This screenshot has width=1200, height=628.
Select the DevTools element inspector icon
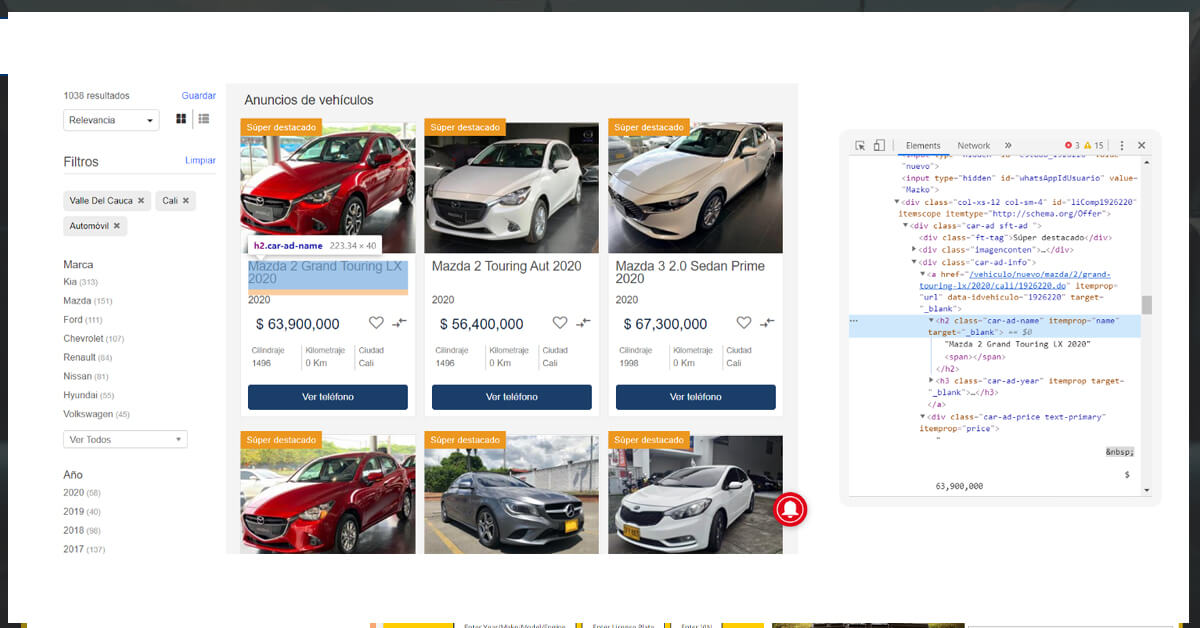860,145
